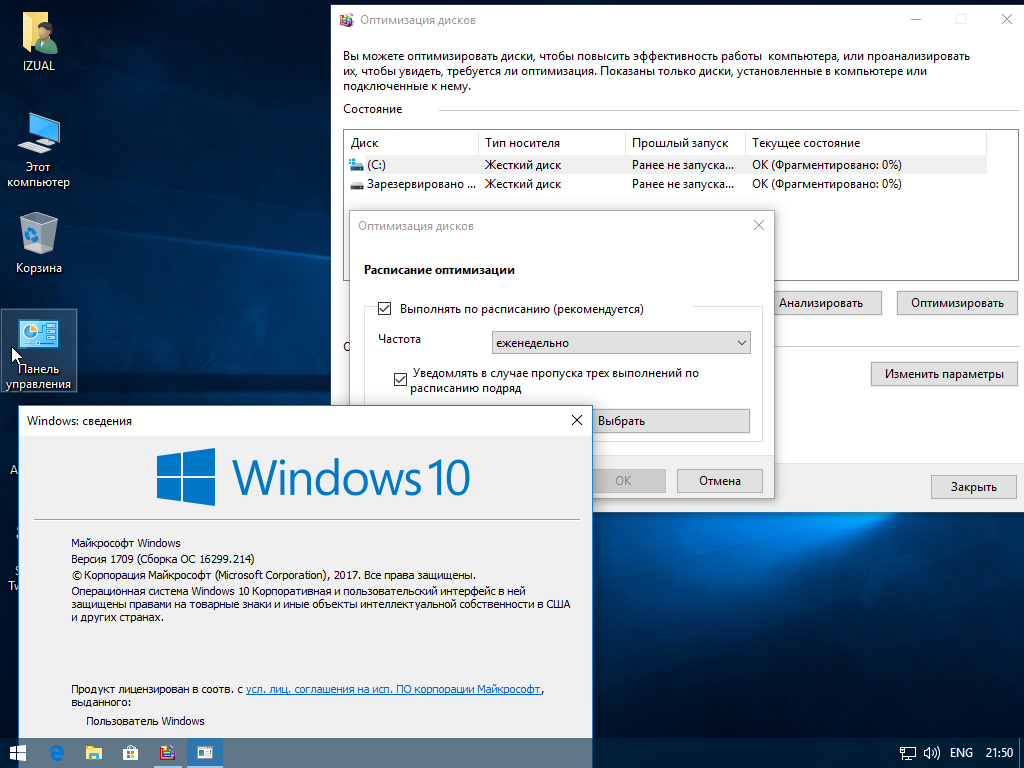Viewport: 1024px width, 768px height.
Task: Open the усл. лиц. соглашения license link
Action: [393, 689]
